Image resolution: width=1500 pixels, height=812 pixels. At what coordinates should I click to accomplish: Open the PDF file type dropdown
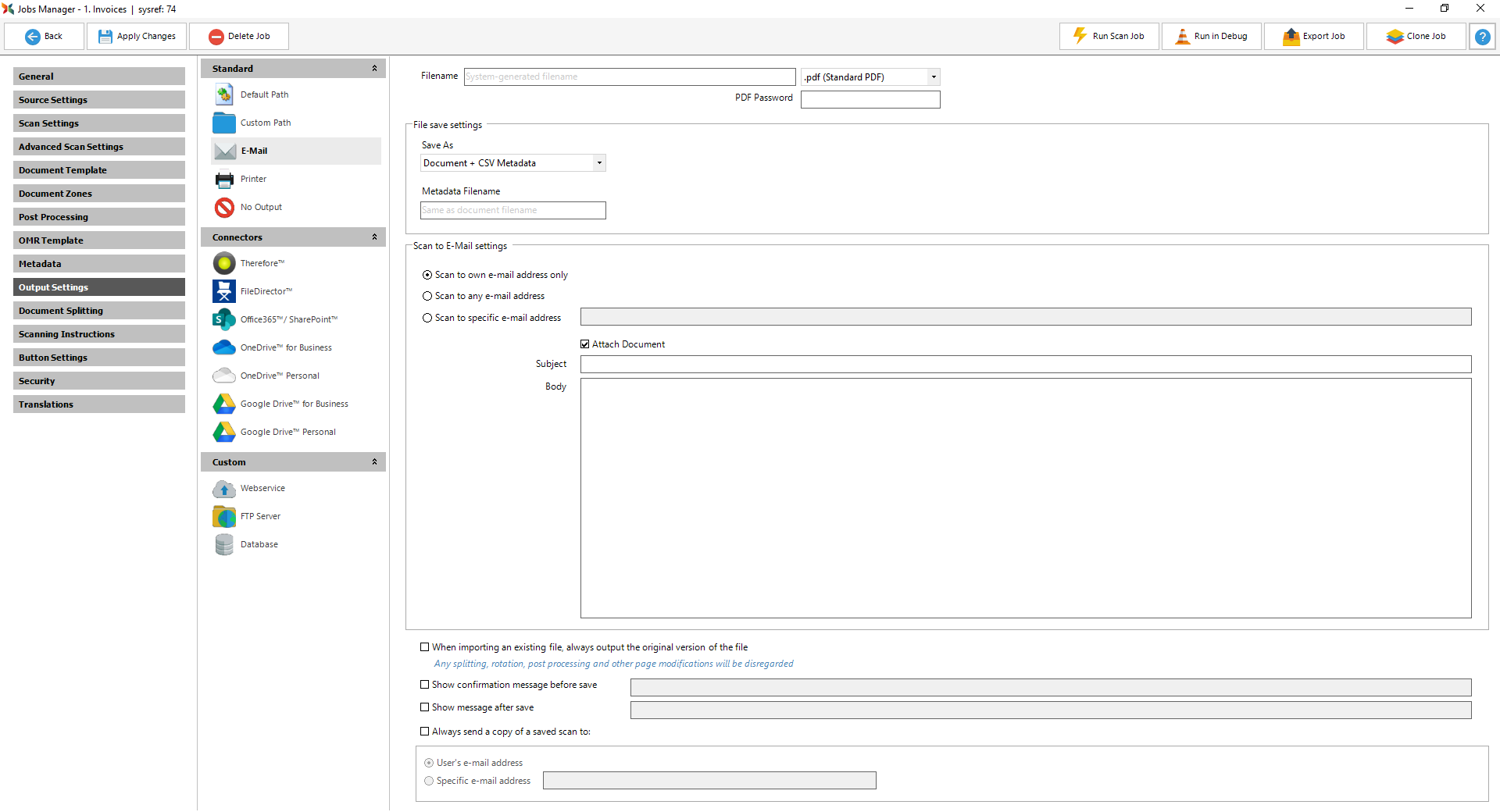(x=933, y=77)
